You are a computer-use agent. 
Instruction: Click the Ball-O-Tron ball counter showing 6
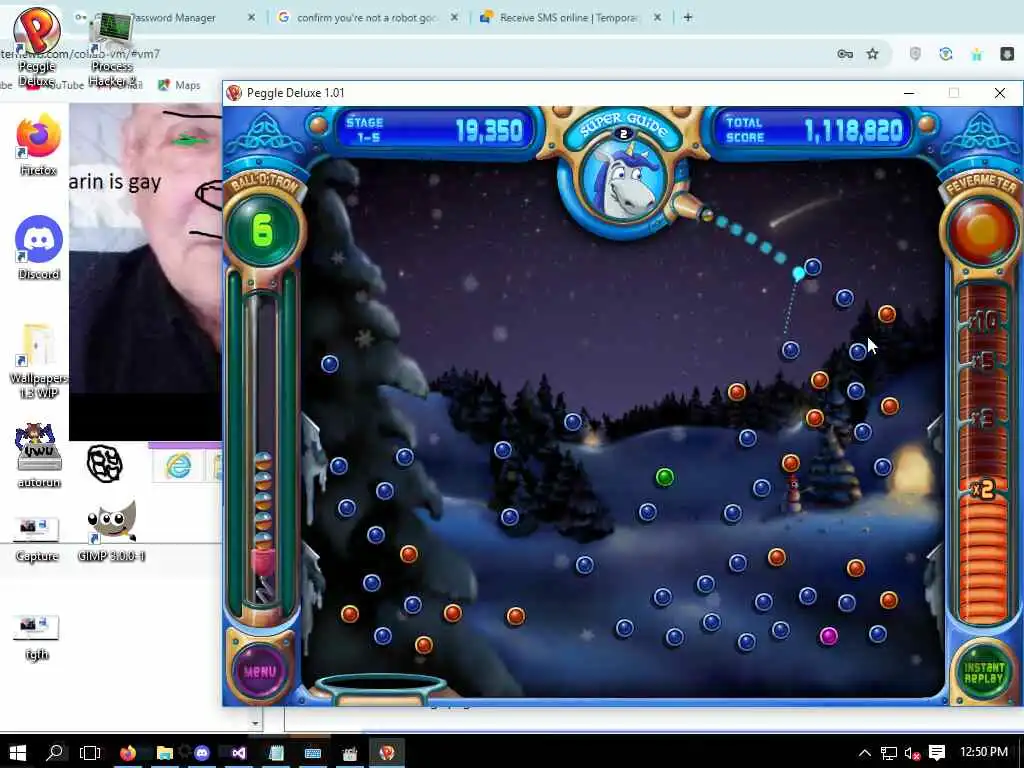pyautogui.click(x=263, y=230)
